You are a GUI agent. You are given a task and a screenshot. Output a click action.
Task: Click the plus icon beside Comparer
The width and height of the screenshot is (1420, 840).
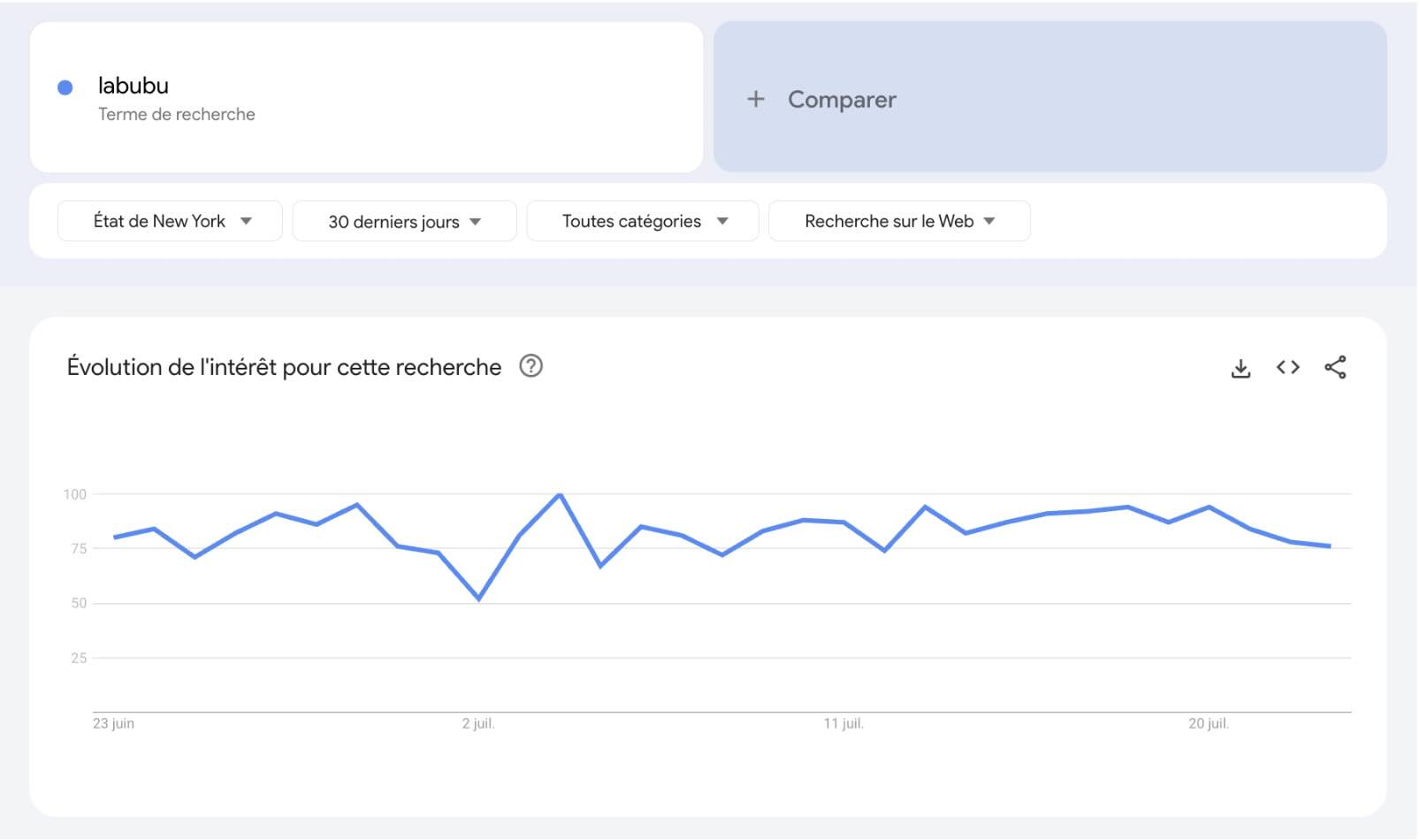click(x=756, y=99)
